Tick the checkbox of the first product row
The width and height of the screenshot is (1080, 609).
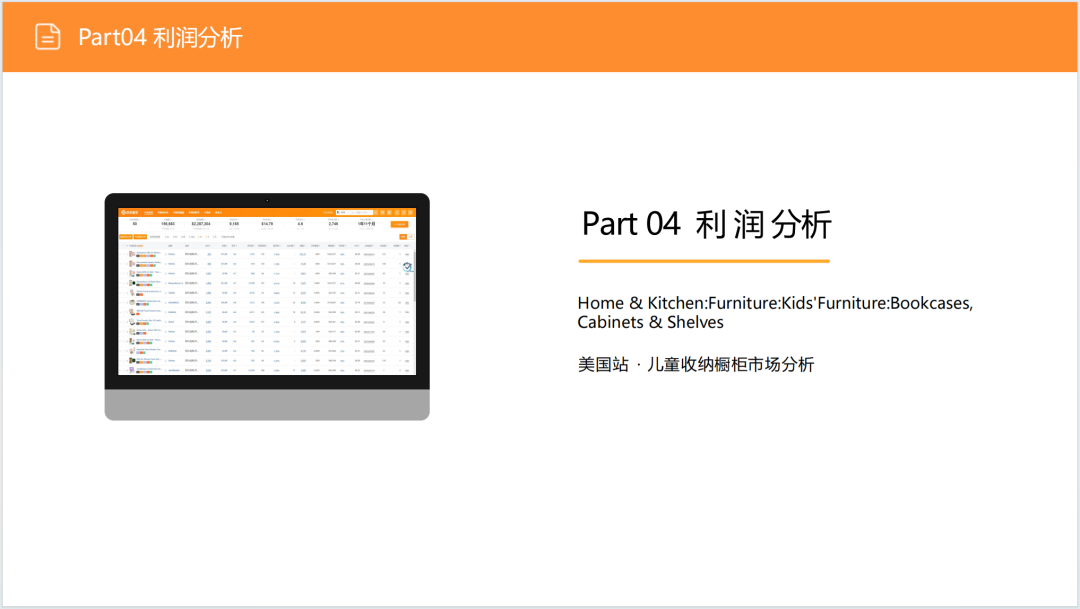coord(123,255)
